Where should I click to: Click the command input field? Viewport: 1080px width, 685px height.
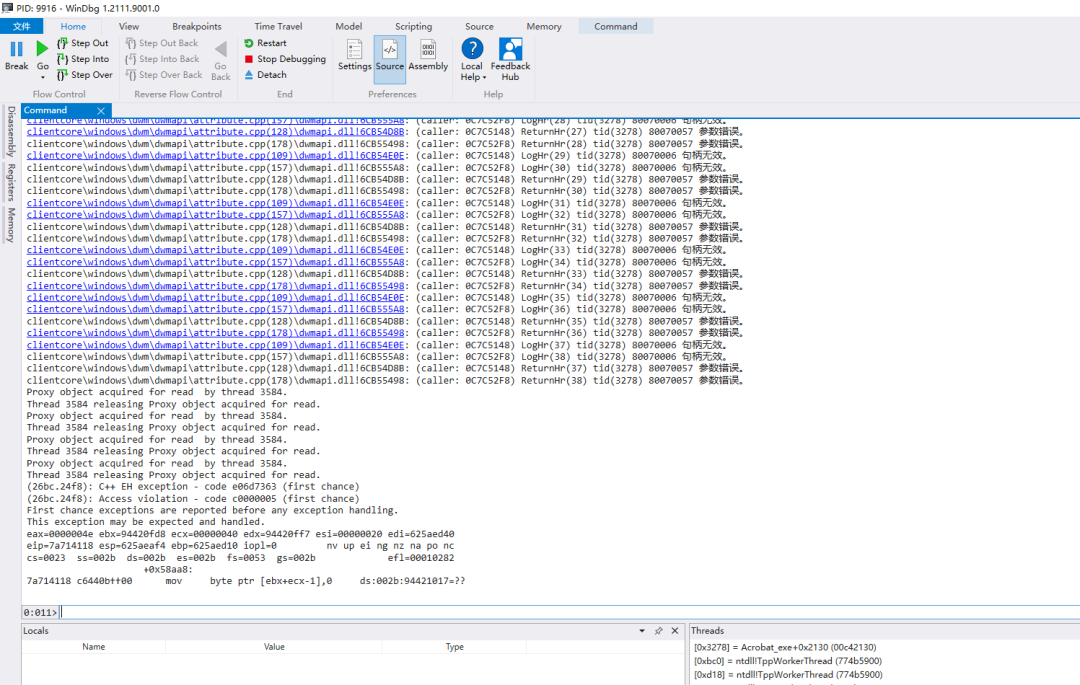(569, 612)
